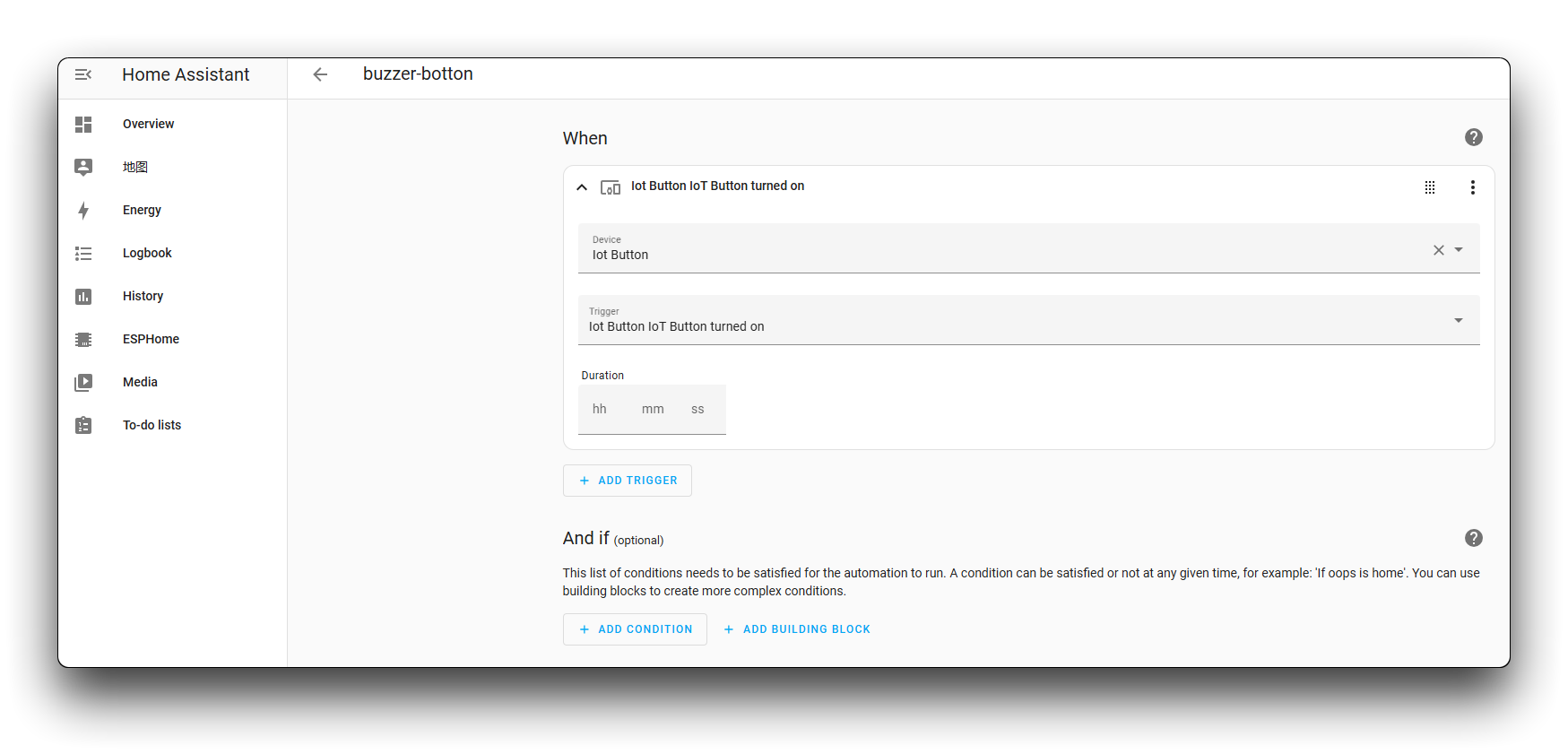Grab the trigger reorder handle icon
1568x754 pixels.
tap(1430, 187)
